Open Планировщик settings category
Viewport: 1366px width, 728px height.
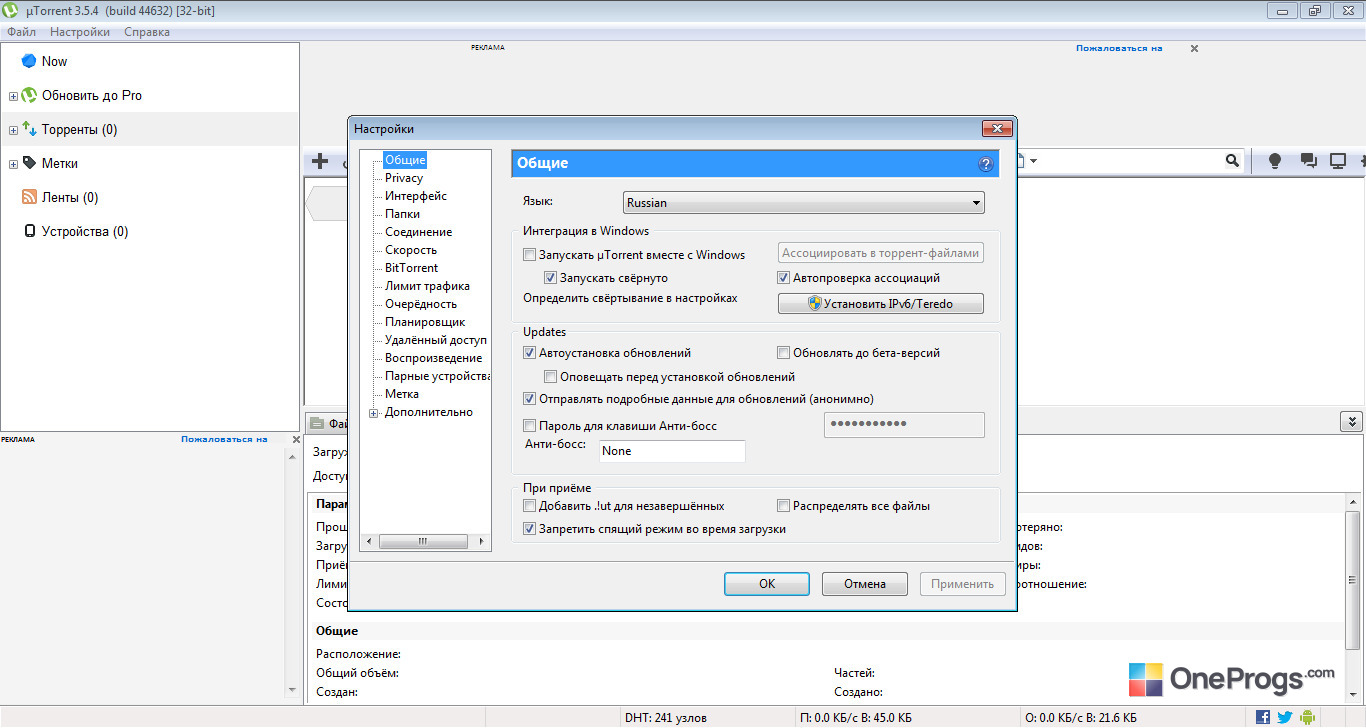[425, 322]
